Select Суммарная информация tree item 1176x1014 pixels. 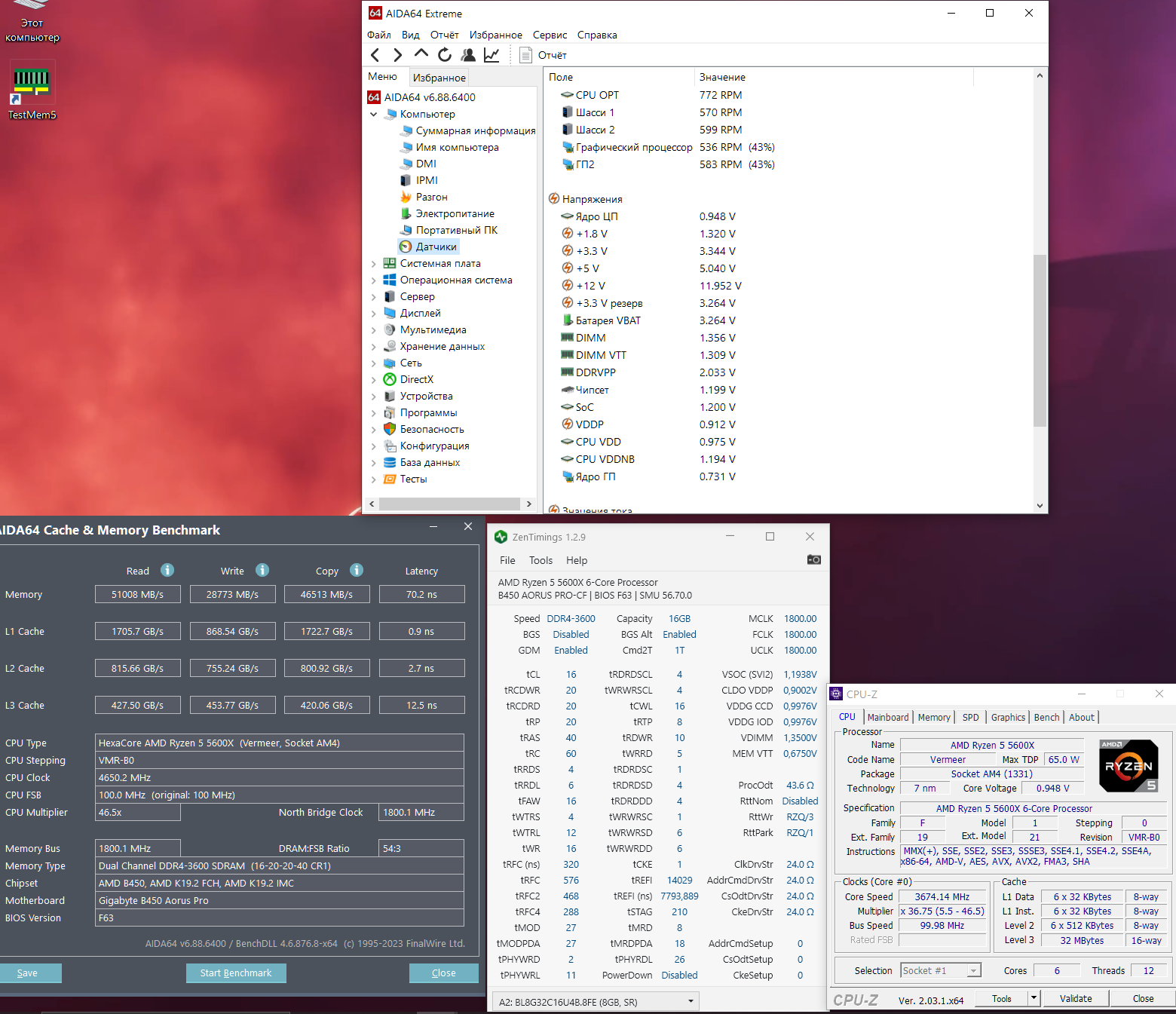(467, 130)
